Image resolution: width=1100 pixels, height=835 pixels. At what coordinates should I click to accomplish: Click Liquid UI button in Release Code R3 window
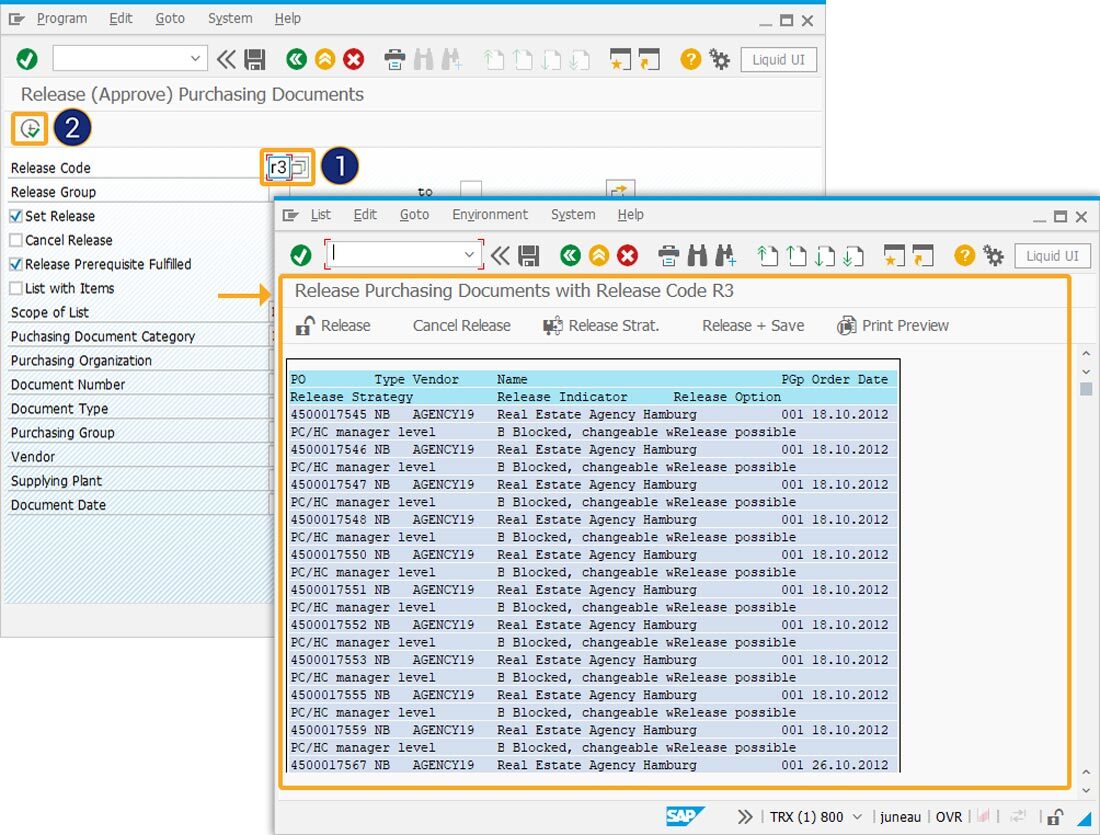(x=1052, y=256)
